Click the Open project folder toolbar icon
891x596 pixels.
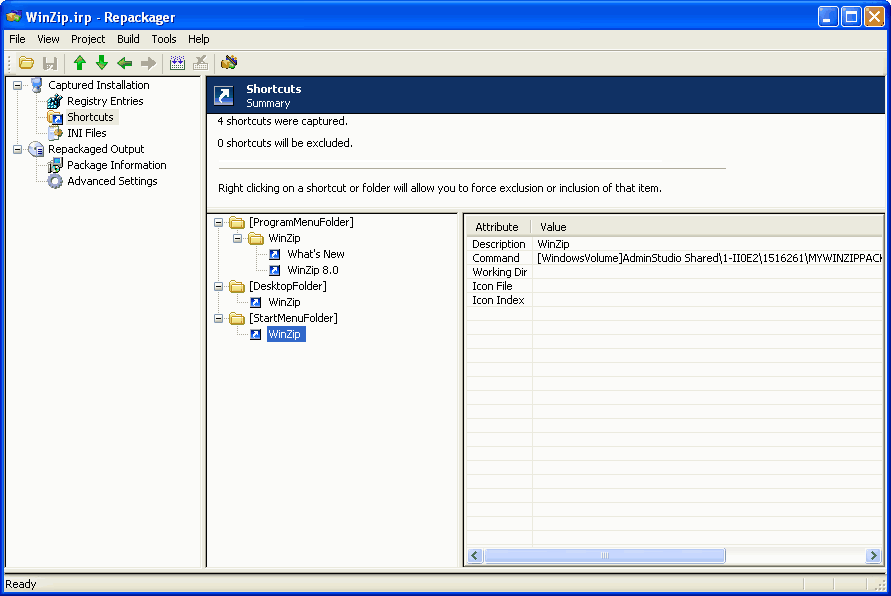[27, 63]
